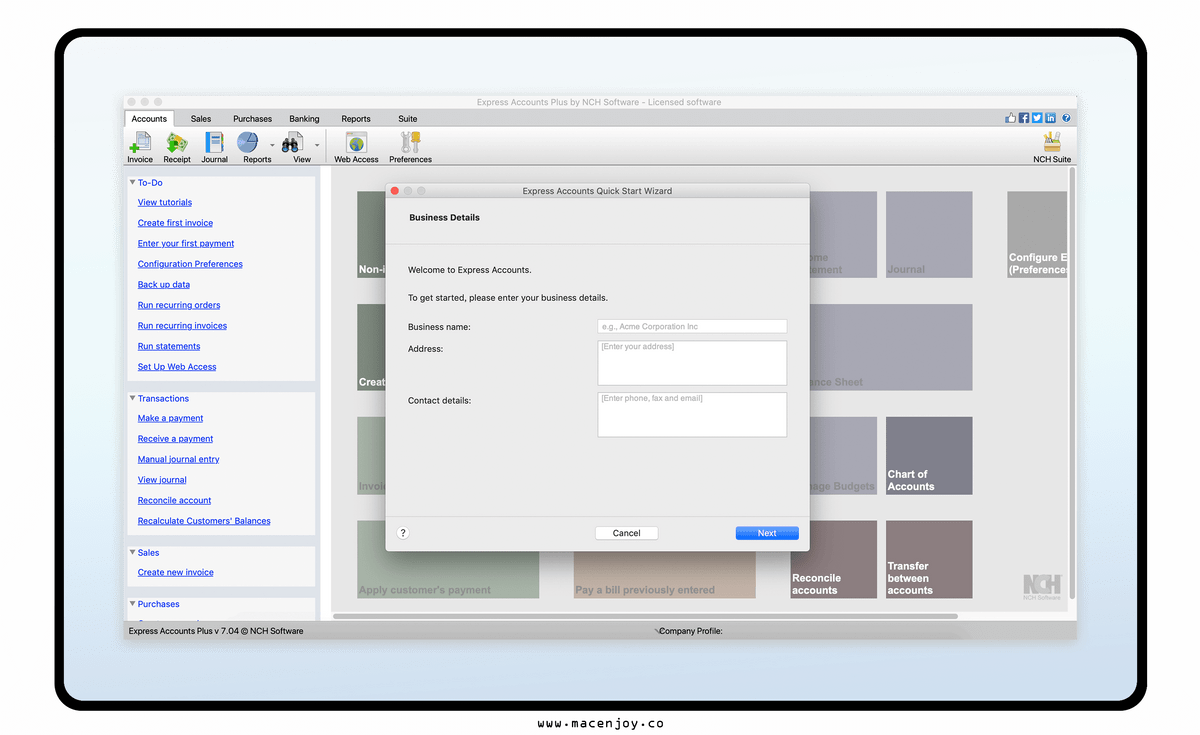Screen dimensions: 1200x735
Task: Open the Receive a payment link
Action: pos(175,439)
